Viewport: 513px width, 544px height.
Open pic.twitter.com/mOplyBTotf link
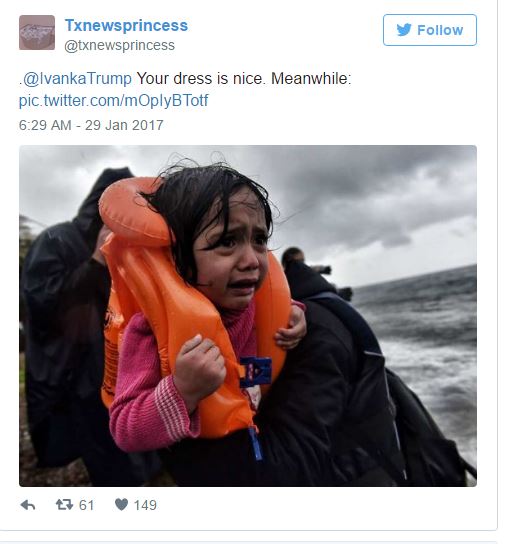[113, 101]
